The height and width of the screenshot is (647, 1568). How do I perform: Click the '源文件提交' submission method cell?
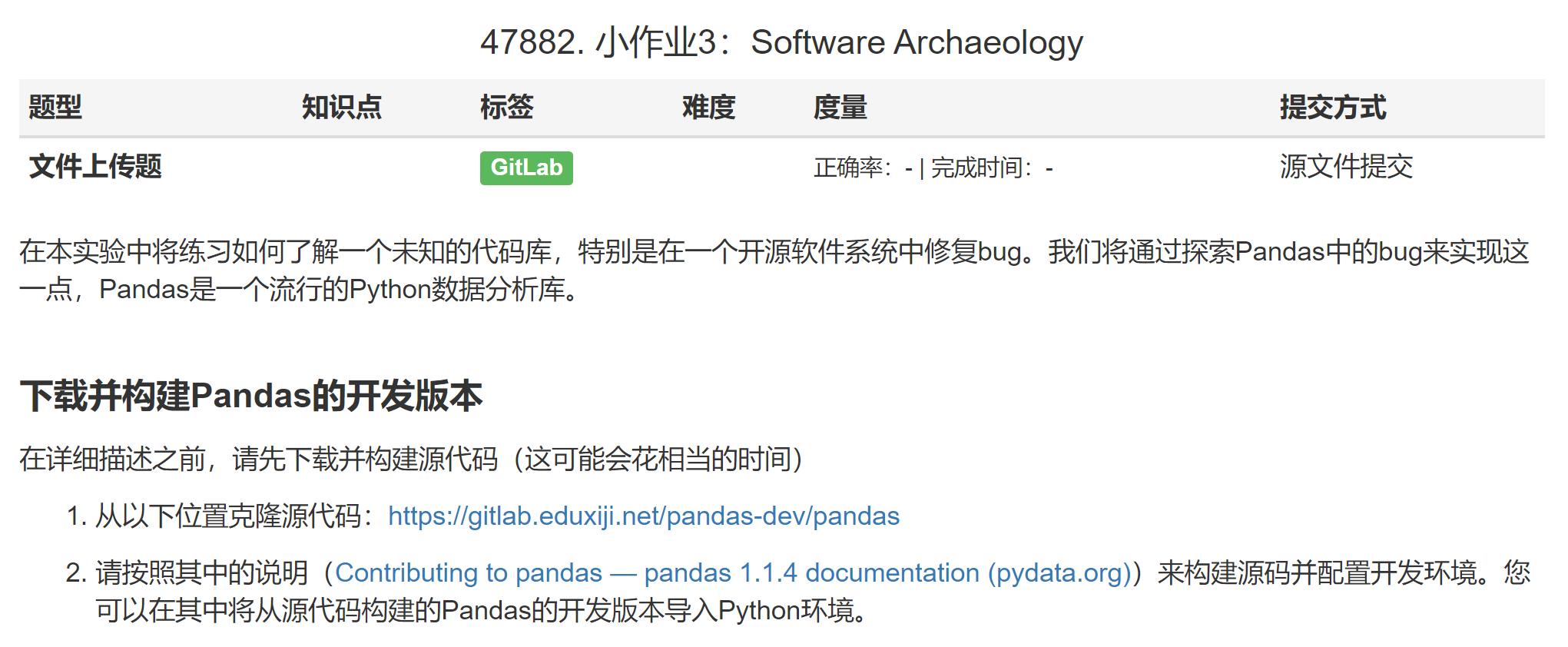click(1346, 167)
